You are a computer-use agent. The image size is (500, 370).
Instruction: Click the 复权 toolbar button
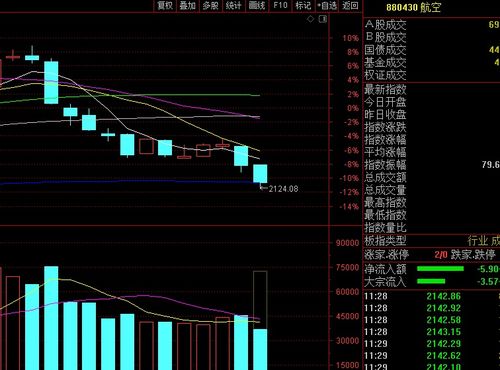click(165, 6)
